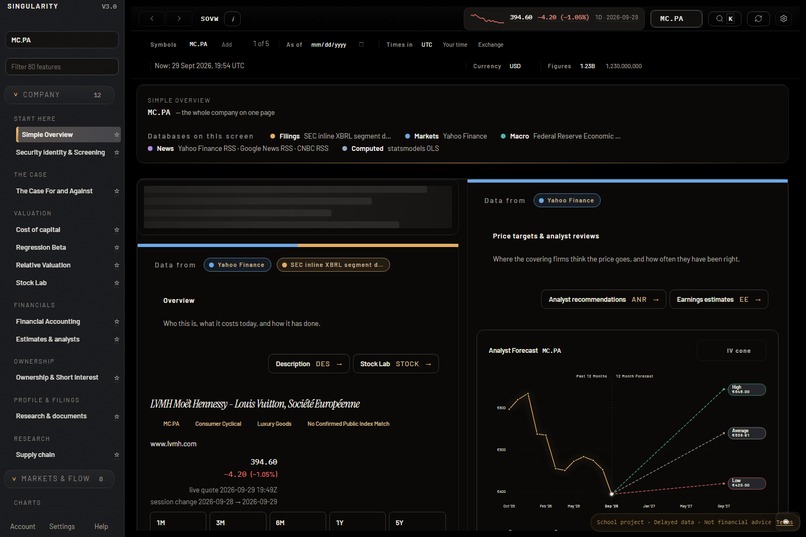The height and width of the screenshot is (537, 806).
Task: Toggle the IV cone on Analyst Forecast
Action: 732,351
